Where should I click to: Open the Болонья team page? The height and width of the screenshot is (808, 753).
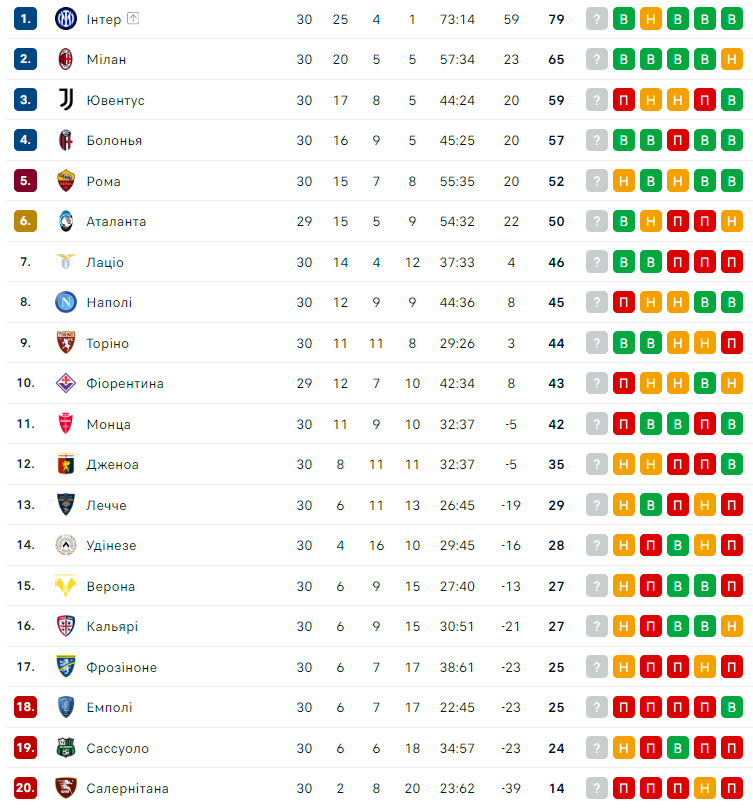click(114, 140)
